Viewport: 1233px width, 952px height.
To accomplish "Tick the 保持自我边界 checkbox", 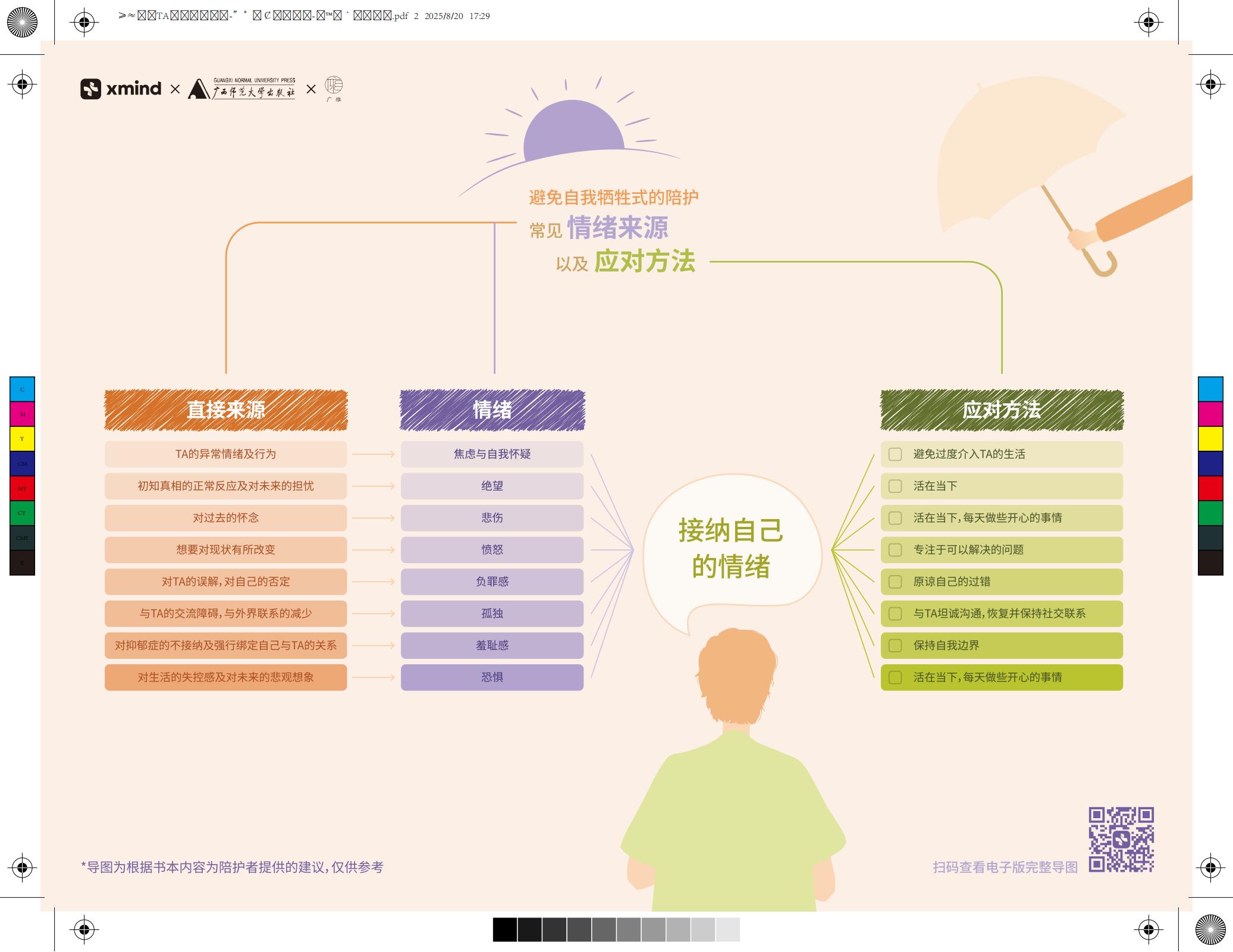I will coord(895,645).
